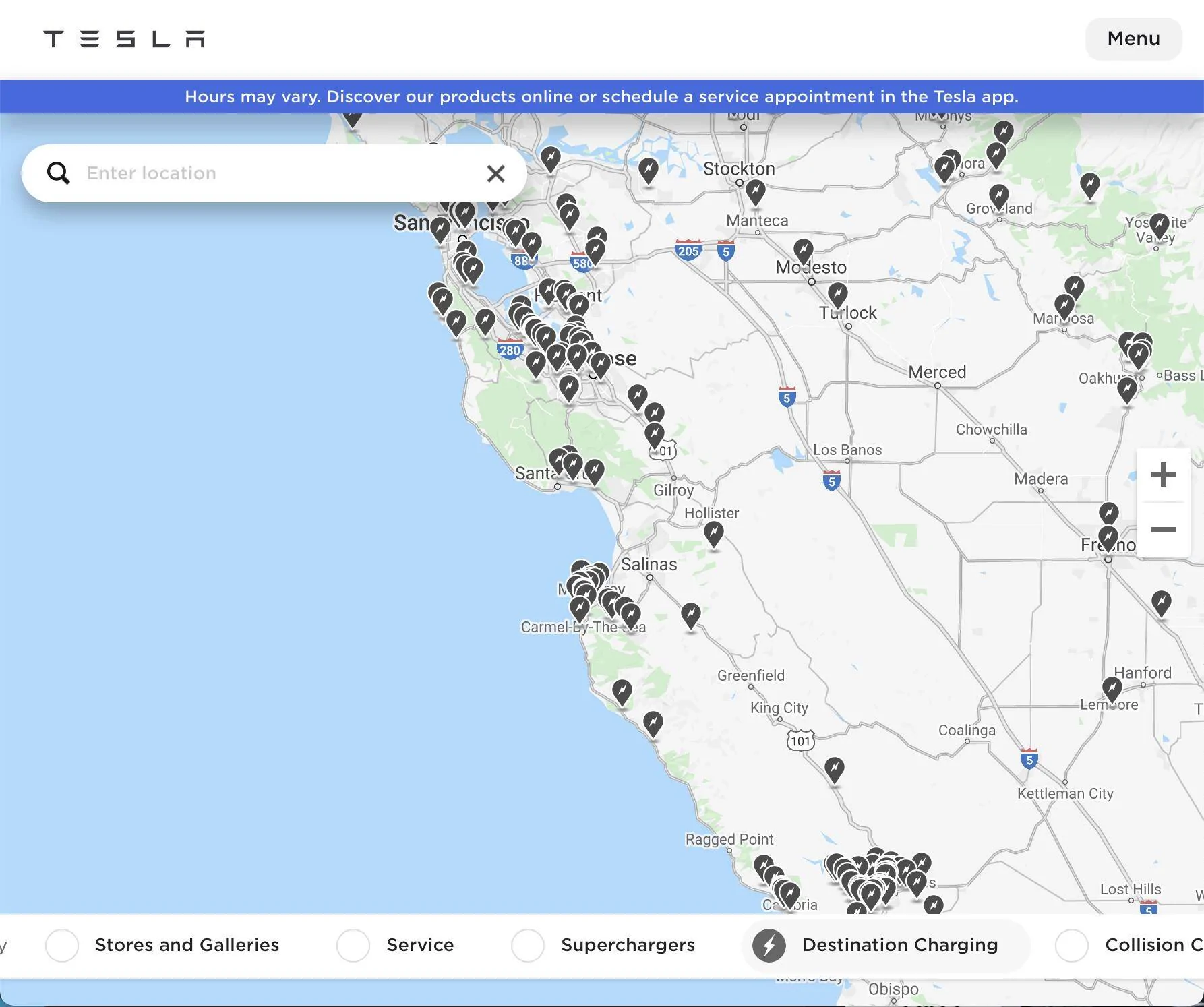1204x1007 pixels.
Task: Click the search magnifier icon
Action: 59,173
